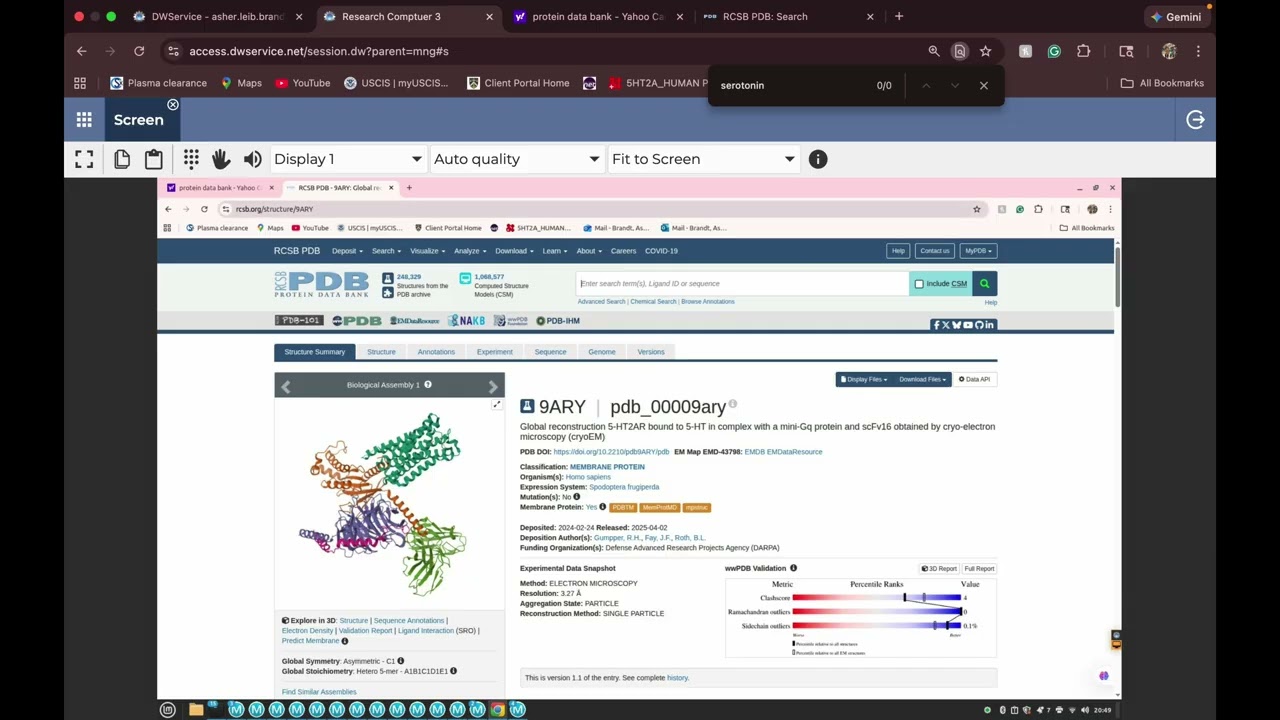The width and height of the screenshot is (1280, 720).
Task: Open the Advanced Search link
Action: 601,302
